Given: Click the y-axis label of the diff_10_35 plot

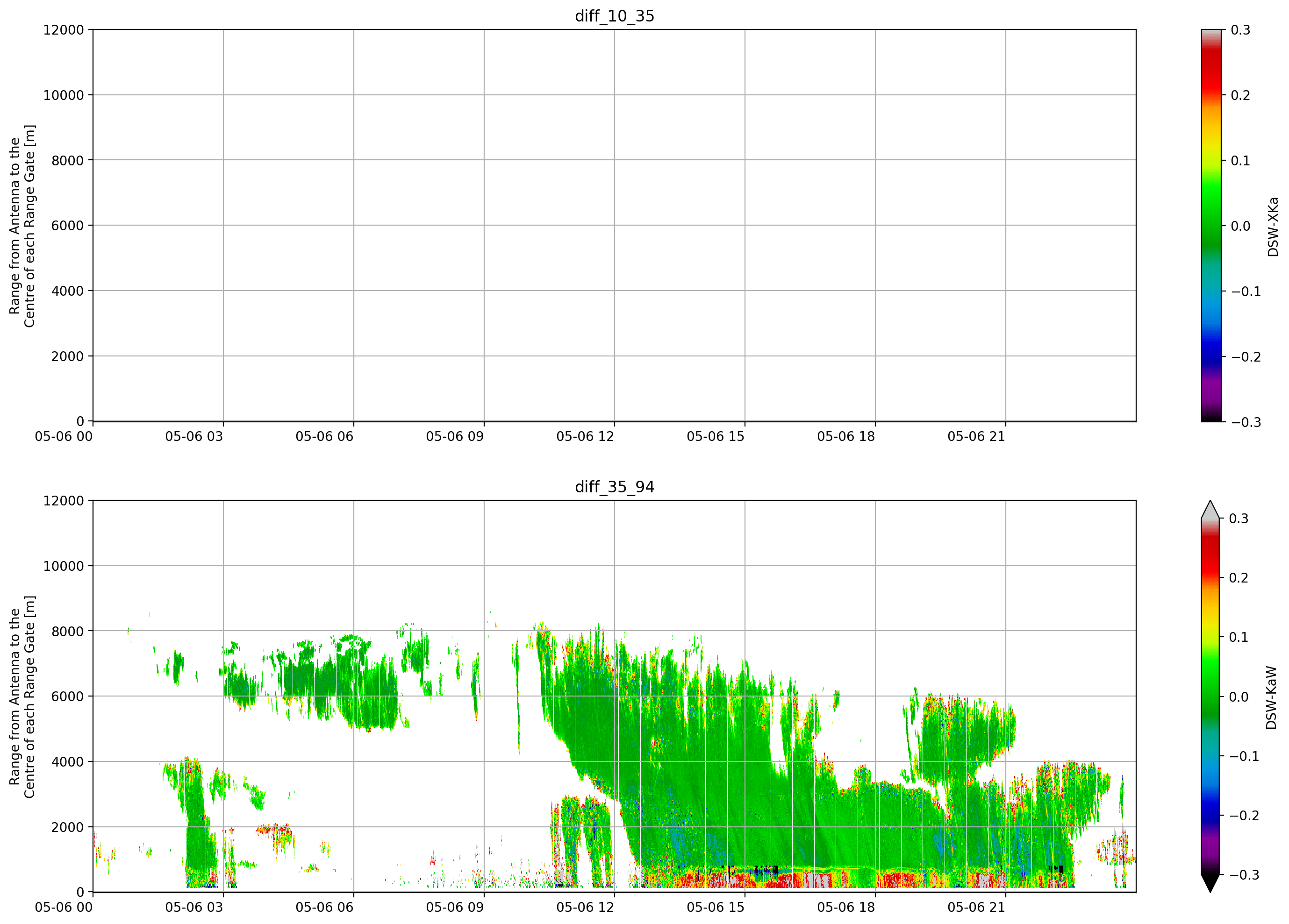Looking at the screenshot, I should (x=22, y=226).
